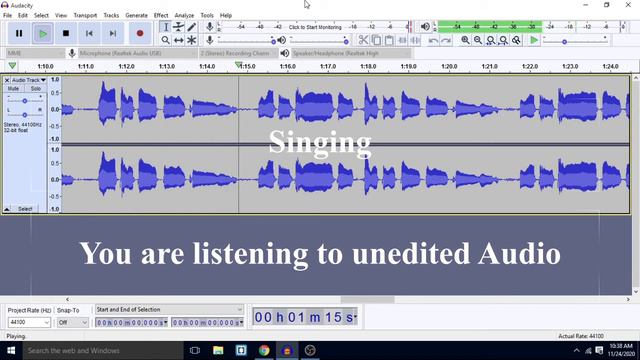This screenshot has height=360, width=640.
Task: Select the Selection (I-beam) tool
Action: coord(165,27)
